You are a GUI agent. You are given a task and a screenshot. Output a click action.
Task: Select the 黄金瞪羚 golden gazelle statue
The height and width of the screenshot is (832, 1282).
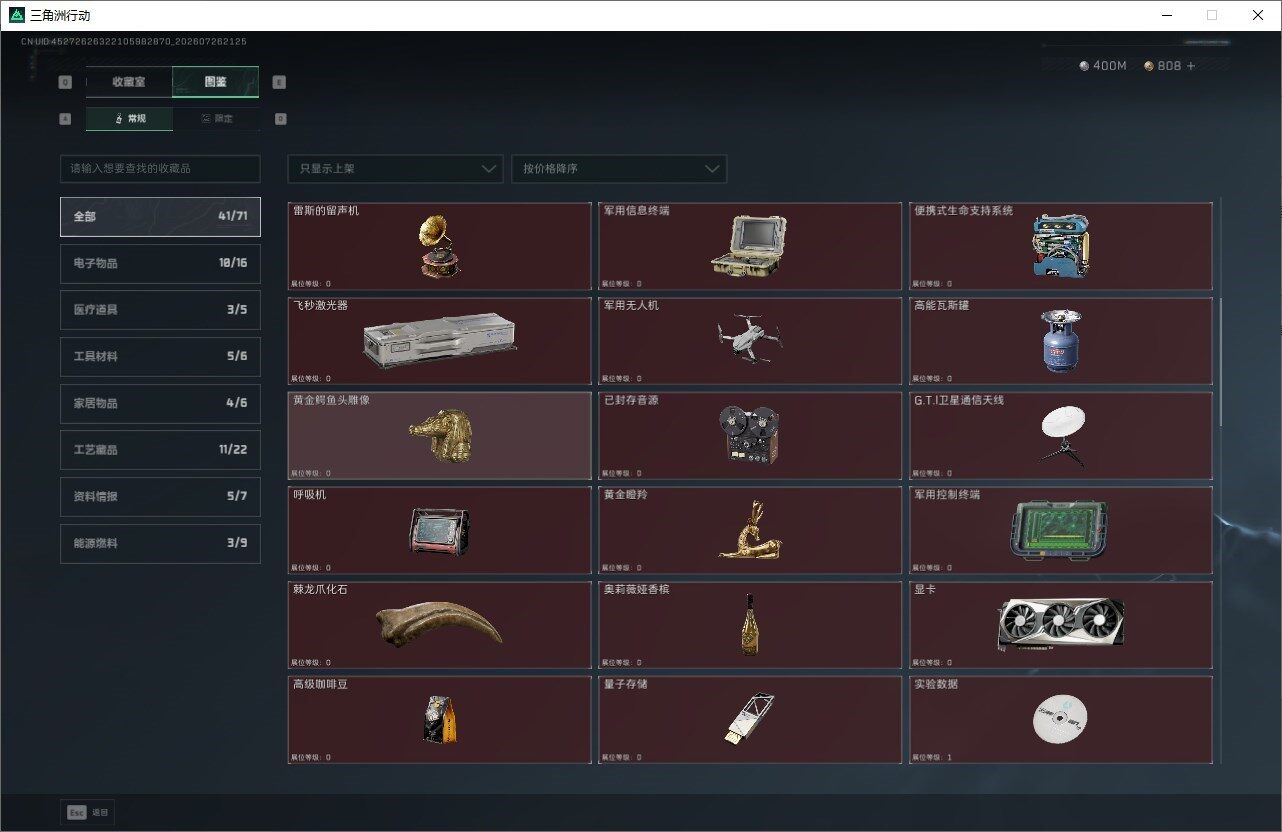pyautogui.click(x=750, y=530)
